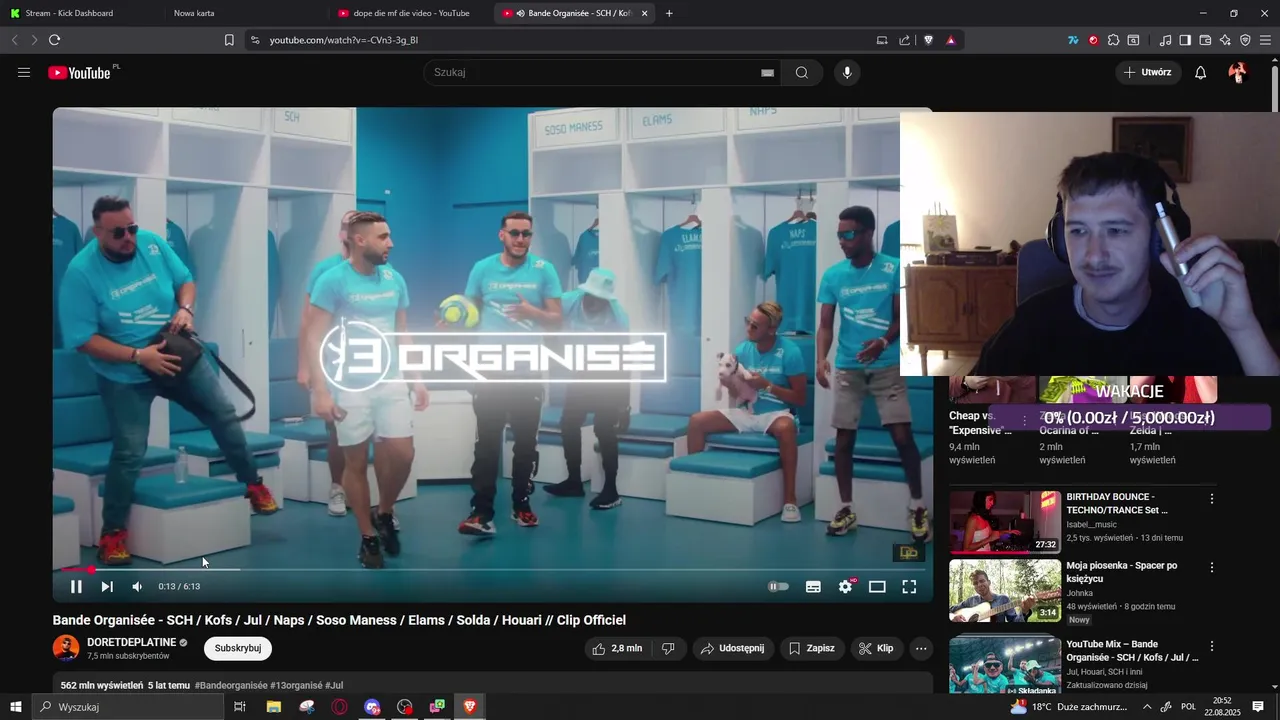
Task: Open the music playlist note icon in toolbar
Action: point(1165,40)
